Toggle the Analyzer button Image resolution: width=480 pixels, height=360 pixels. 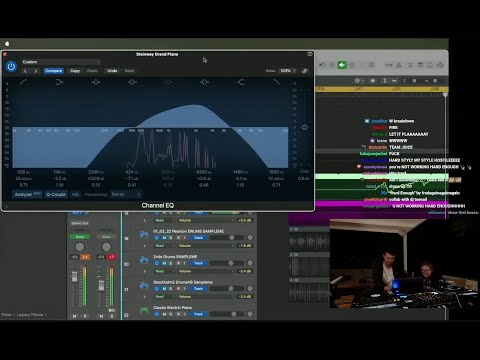click(x=28, y=194)
